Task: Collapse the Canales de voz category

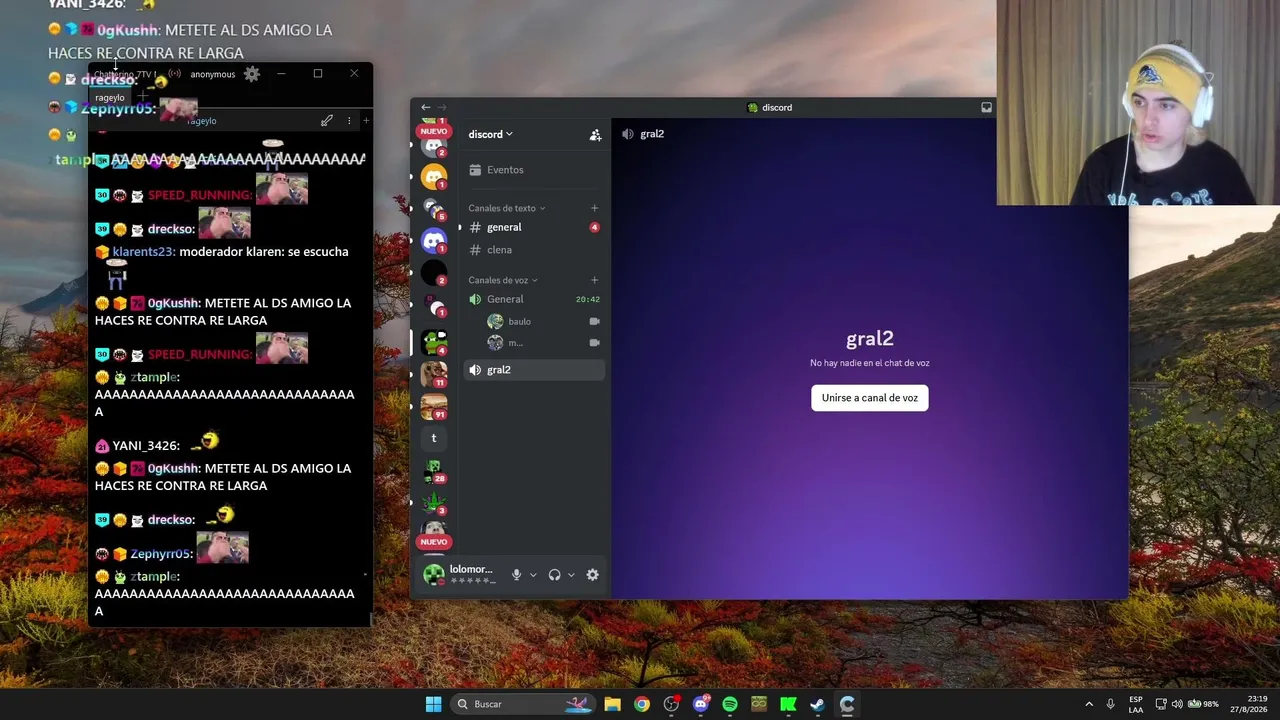Action: click(503, 280)
